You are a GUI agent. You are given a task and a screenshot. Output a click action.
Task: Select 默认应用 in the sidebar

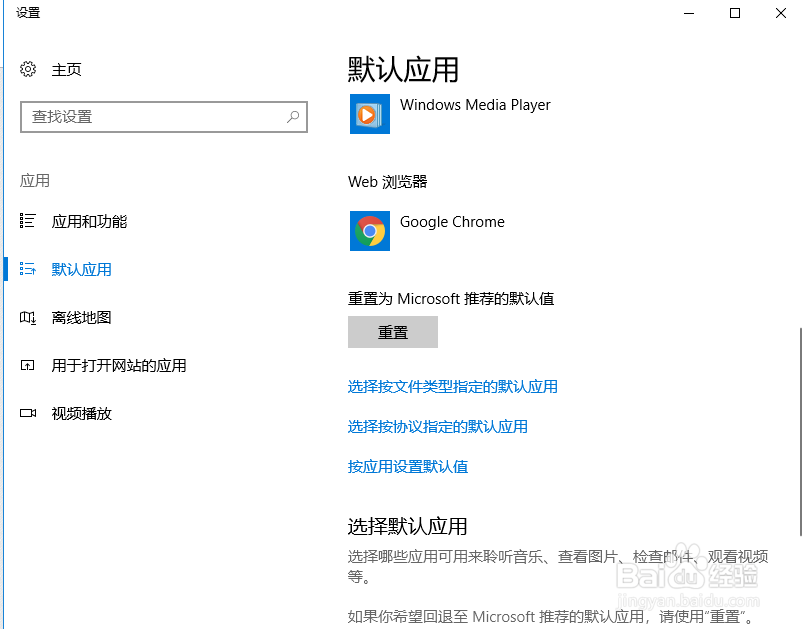point(81,269)
